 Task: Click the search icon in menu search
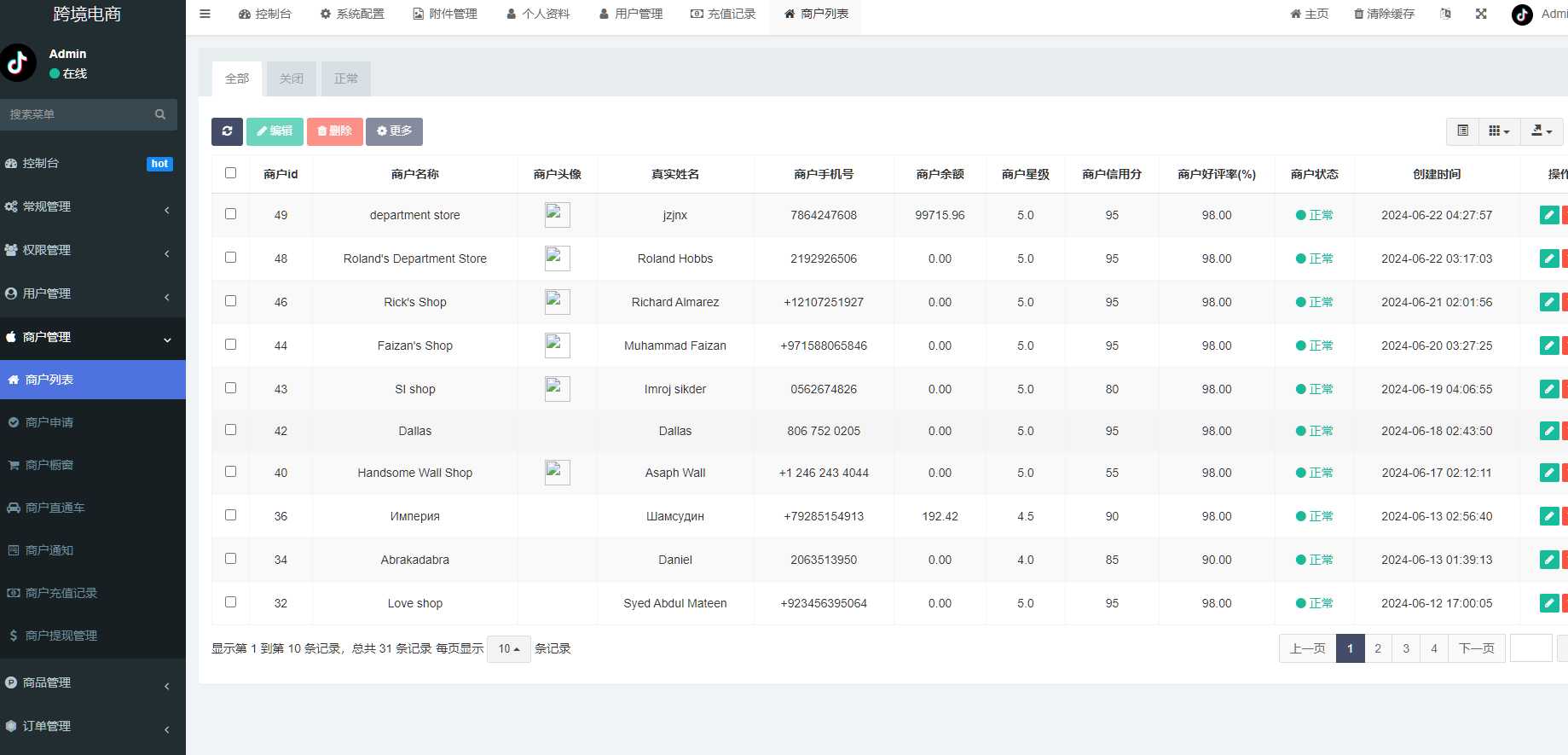pos(160,114)
